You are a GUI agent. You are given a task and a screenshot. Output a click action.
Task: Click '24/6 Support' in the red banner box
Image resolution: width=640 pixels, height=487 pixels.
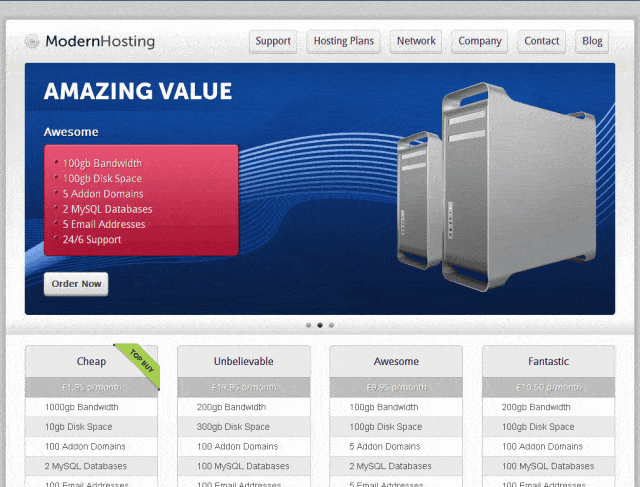click(x=92, y=240)
